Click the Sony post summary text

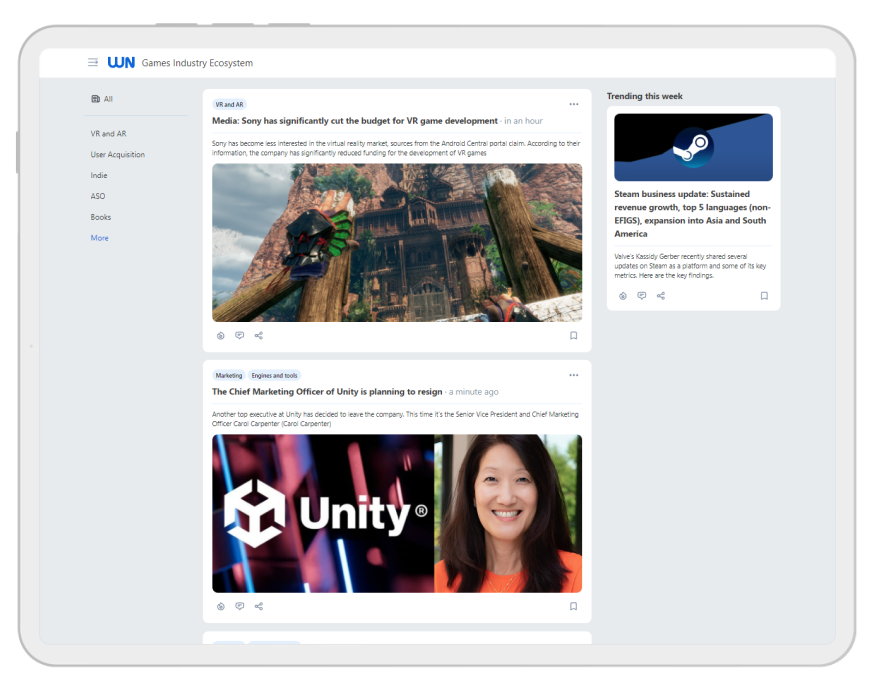(396, 148)
